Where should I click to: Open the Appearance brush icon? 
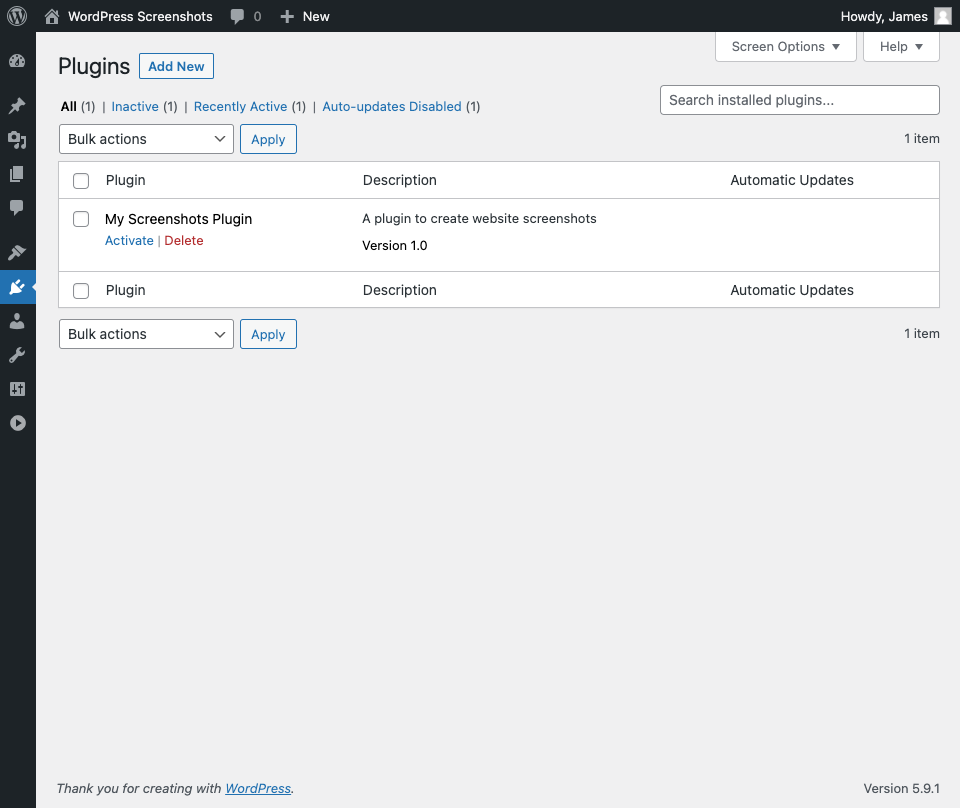pyautogui.click(x=17, y=252)
